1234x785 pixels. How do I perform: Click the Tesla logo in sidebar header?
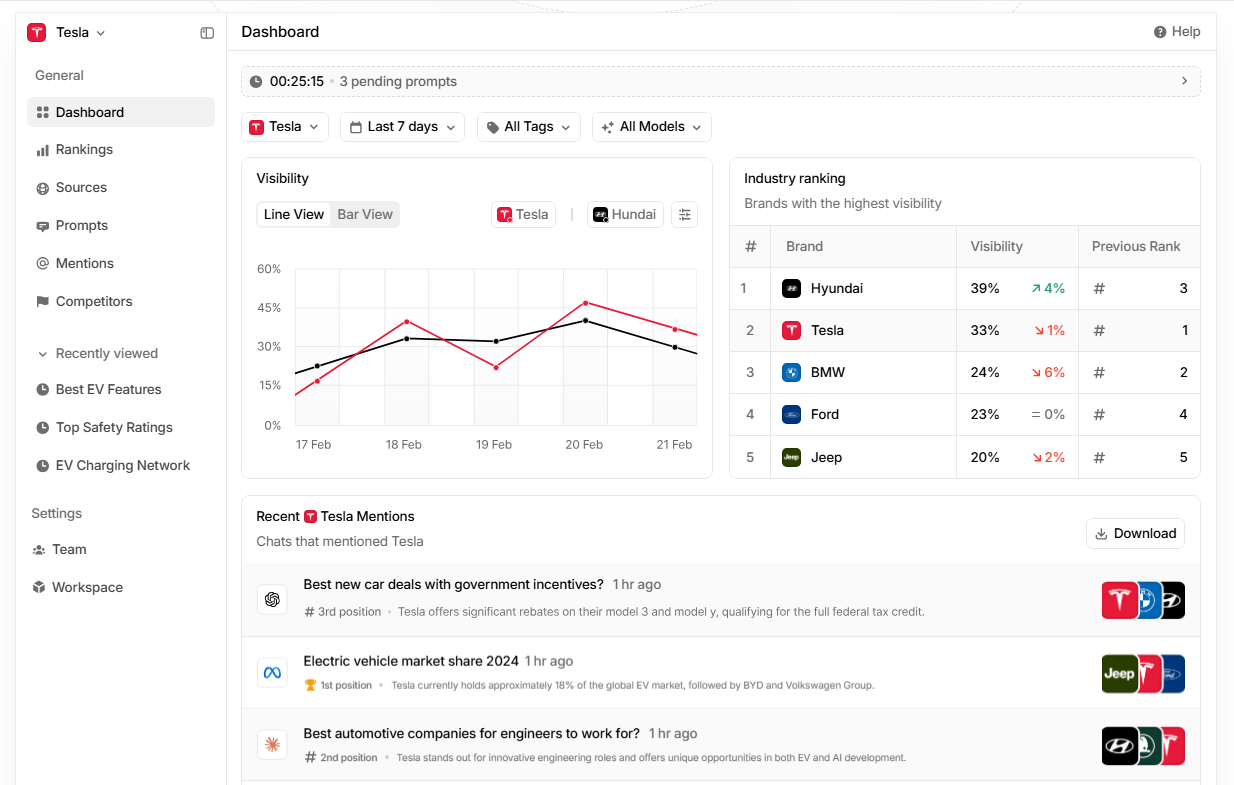point(37,33)
